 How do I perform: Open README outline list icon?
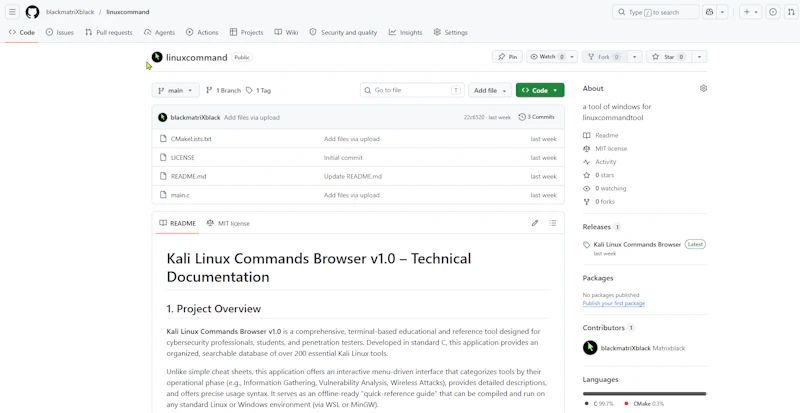click(552, 223)
